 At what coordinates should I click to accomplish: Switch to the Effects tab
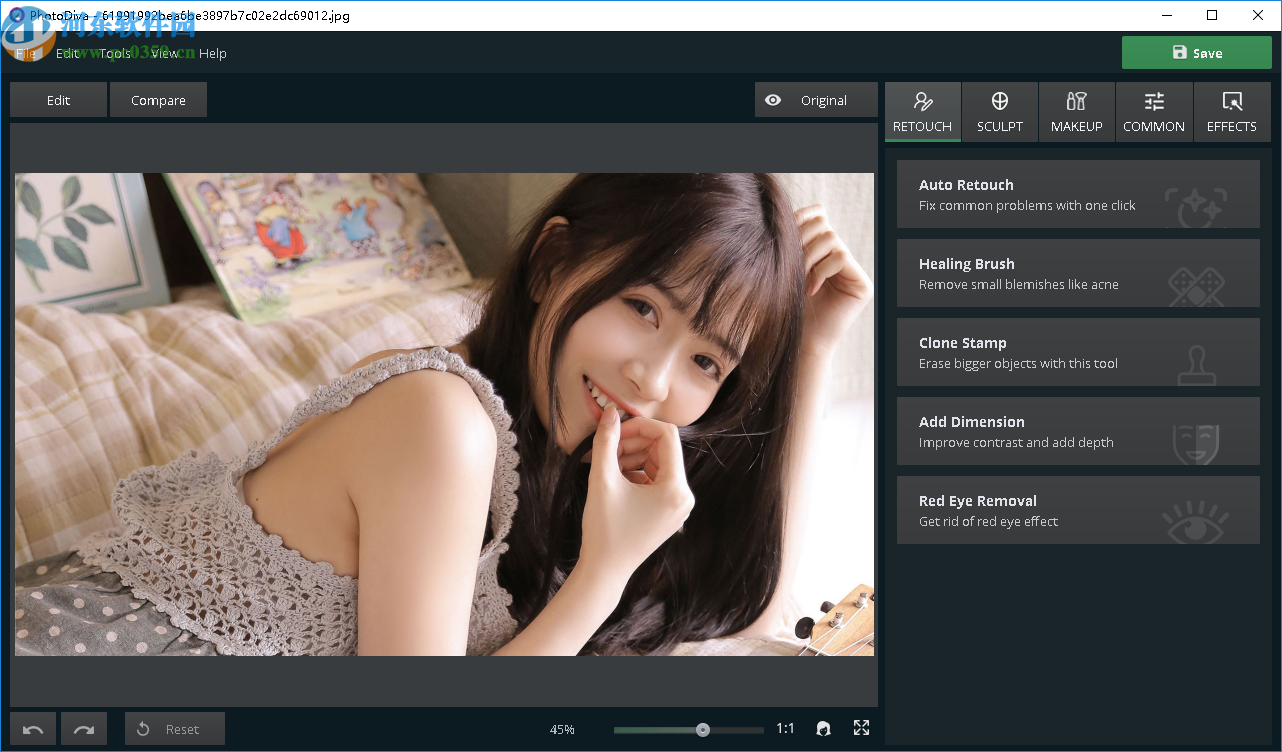1231,112
